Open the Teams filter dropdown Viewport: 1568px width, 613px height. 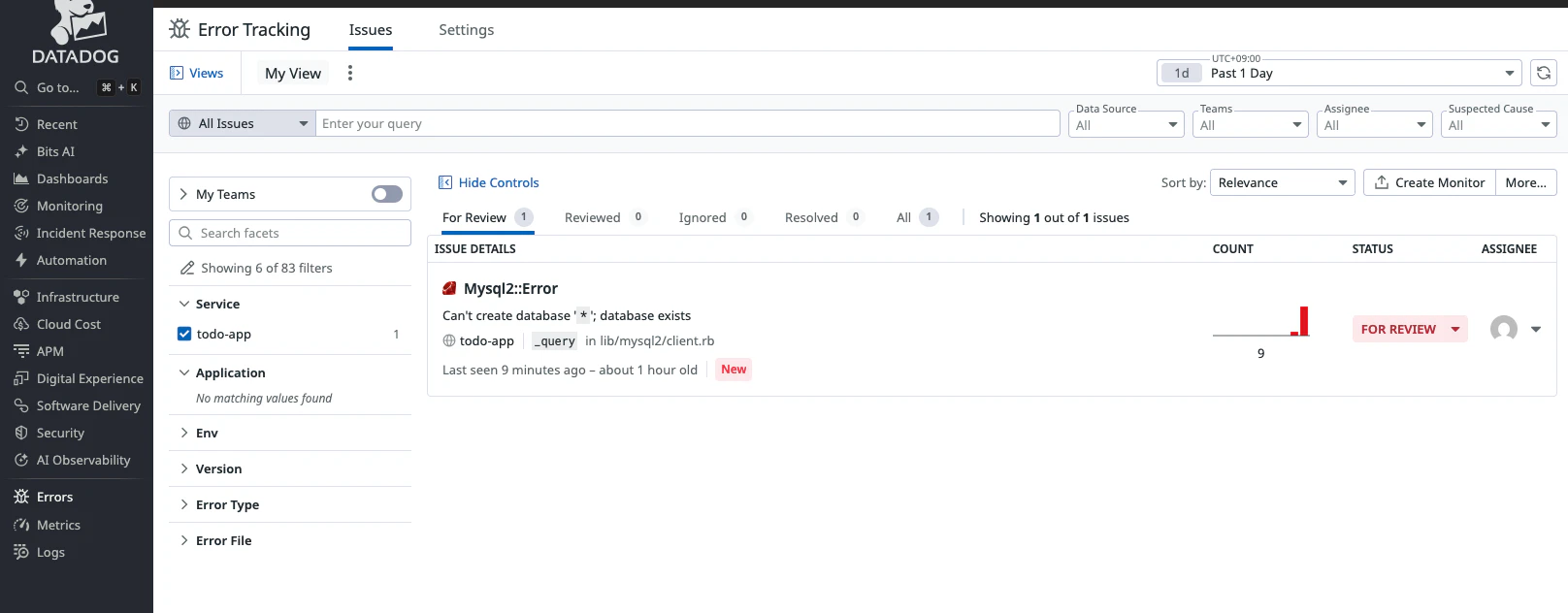1250,125
